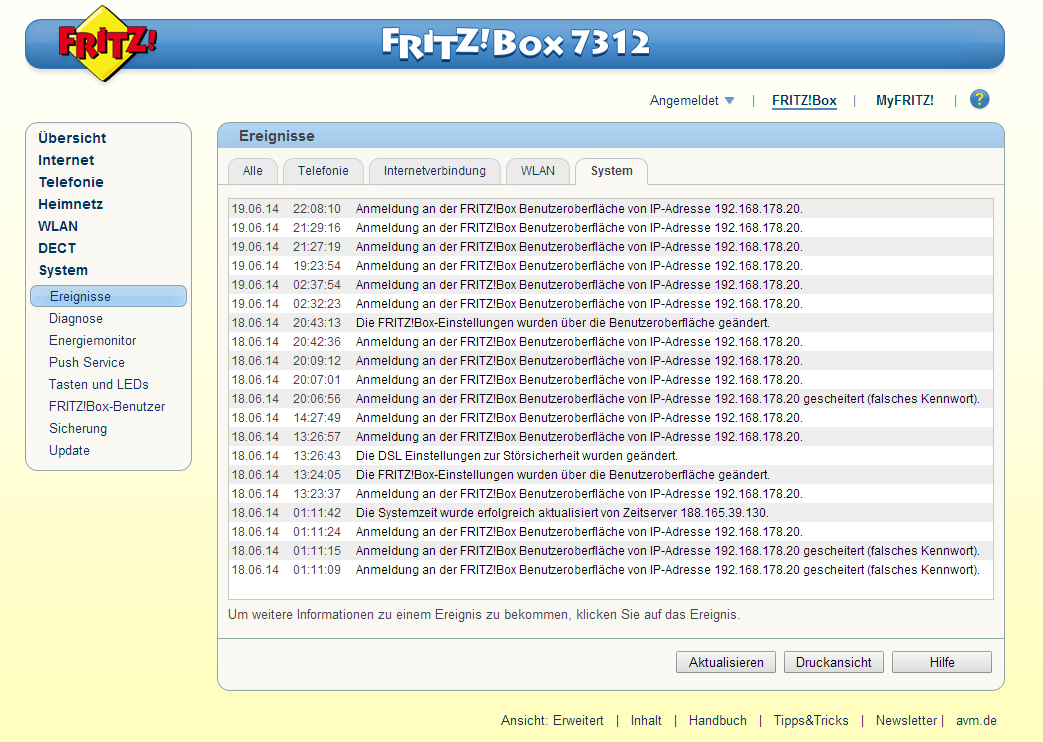Click the Druckansicht button
Image resolution: width=1043 pixels, height=742 pixels.
[x=833, y=662]
